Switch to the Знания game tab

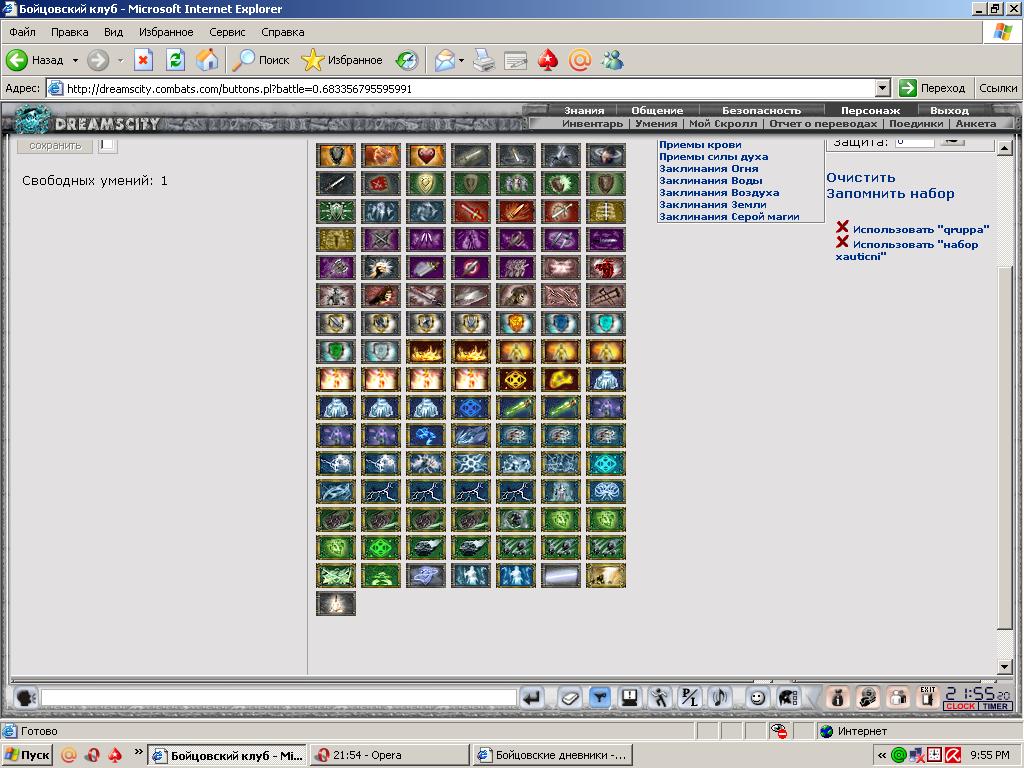(584, 110)
